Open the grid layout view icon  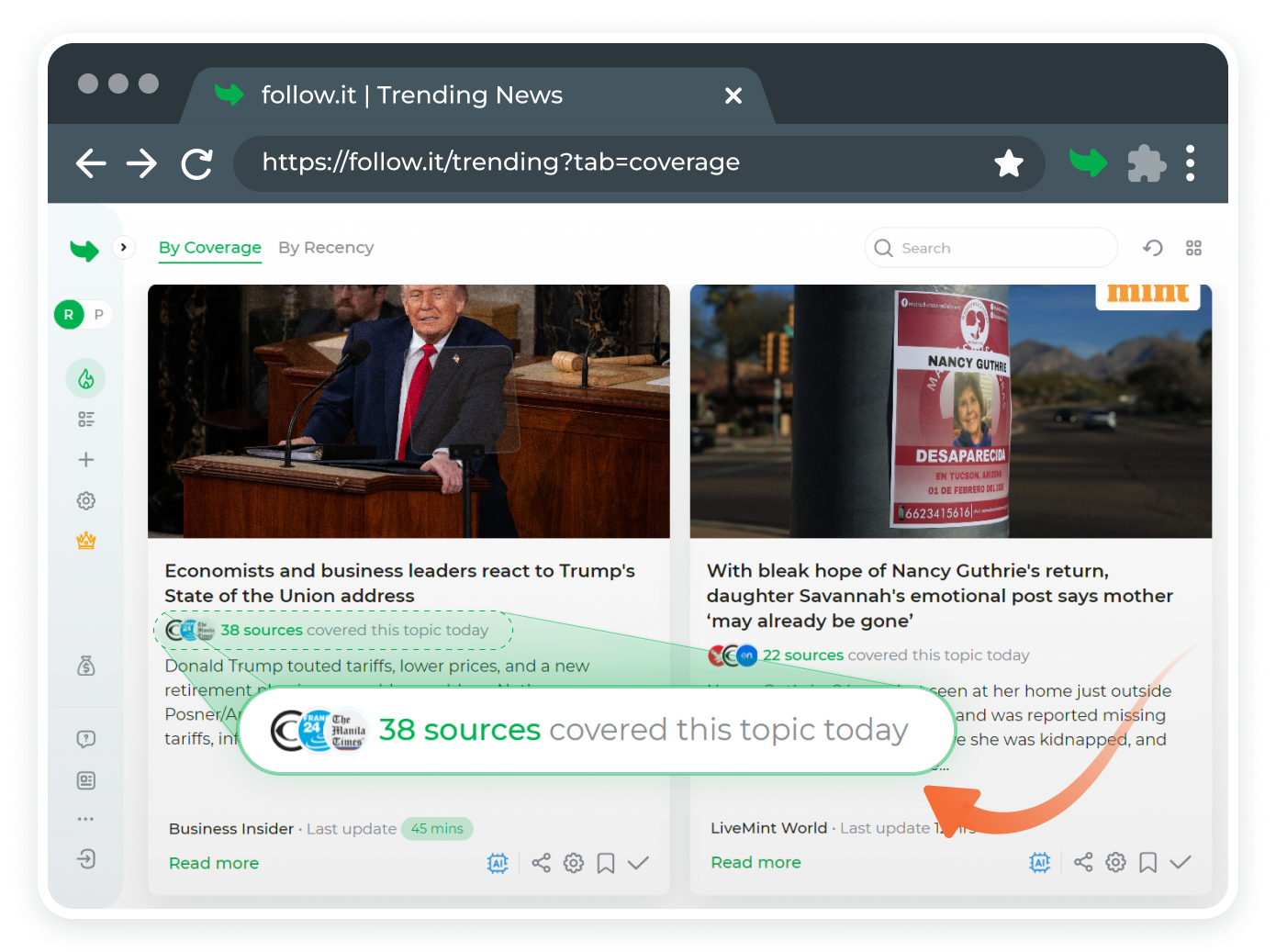click(1193, 248)
